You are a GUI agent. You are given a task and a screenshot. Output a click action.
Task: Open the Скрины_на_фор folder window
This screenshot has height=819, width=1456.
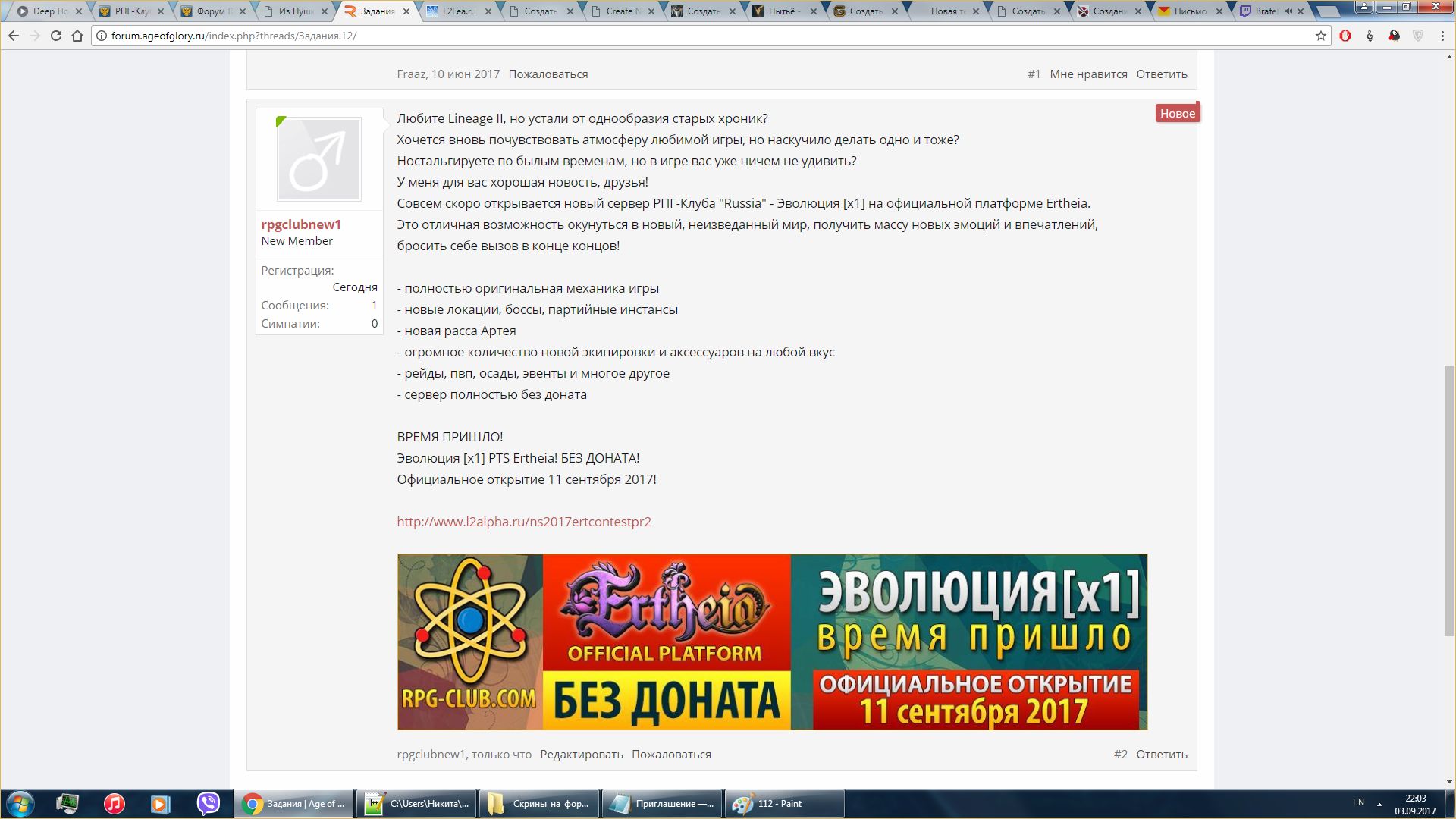pos(540,804)
